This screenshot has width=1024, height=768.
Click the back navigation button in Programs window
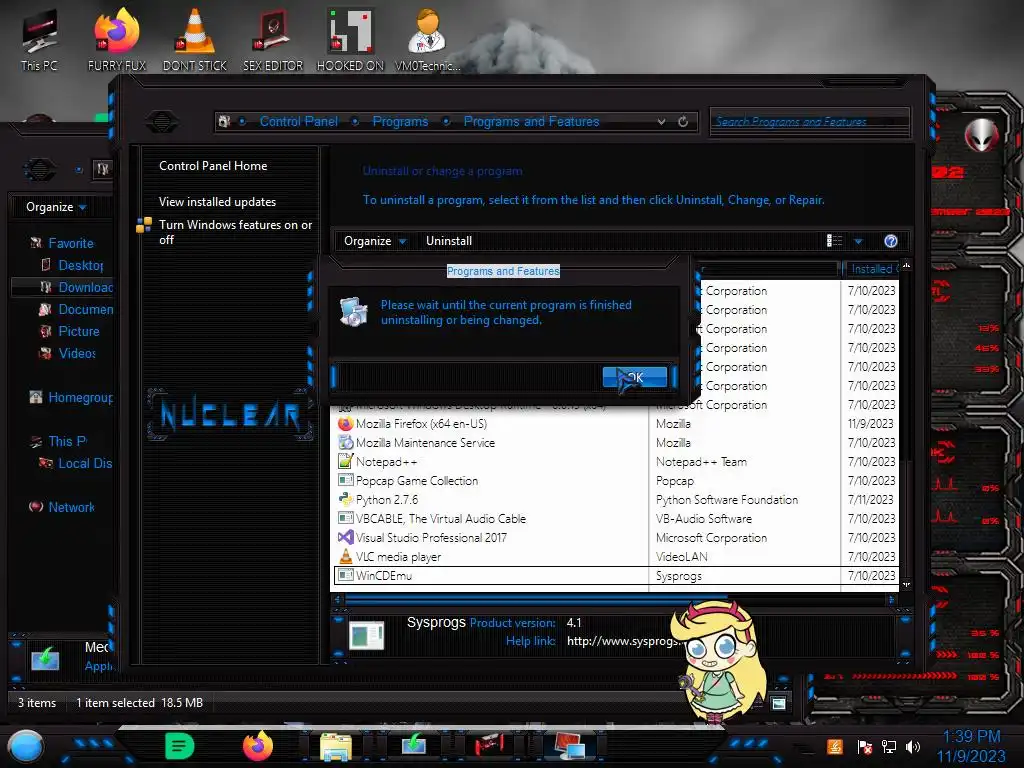coord(161,121)
